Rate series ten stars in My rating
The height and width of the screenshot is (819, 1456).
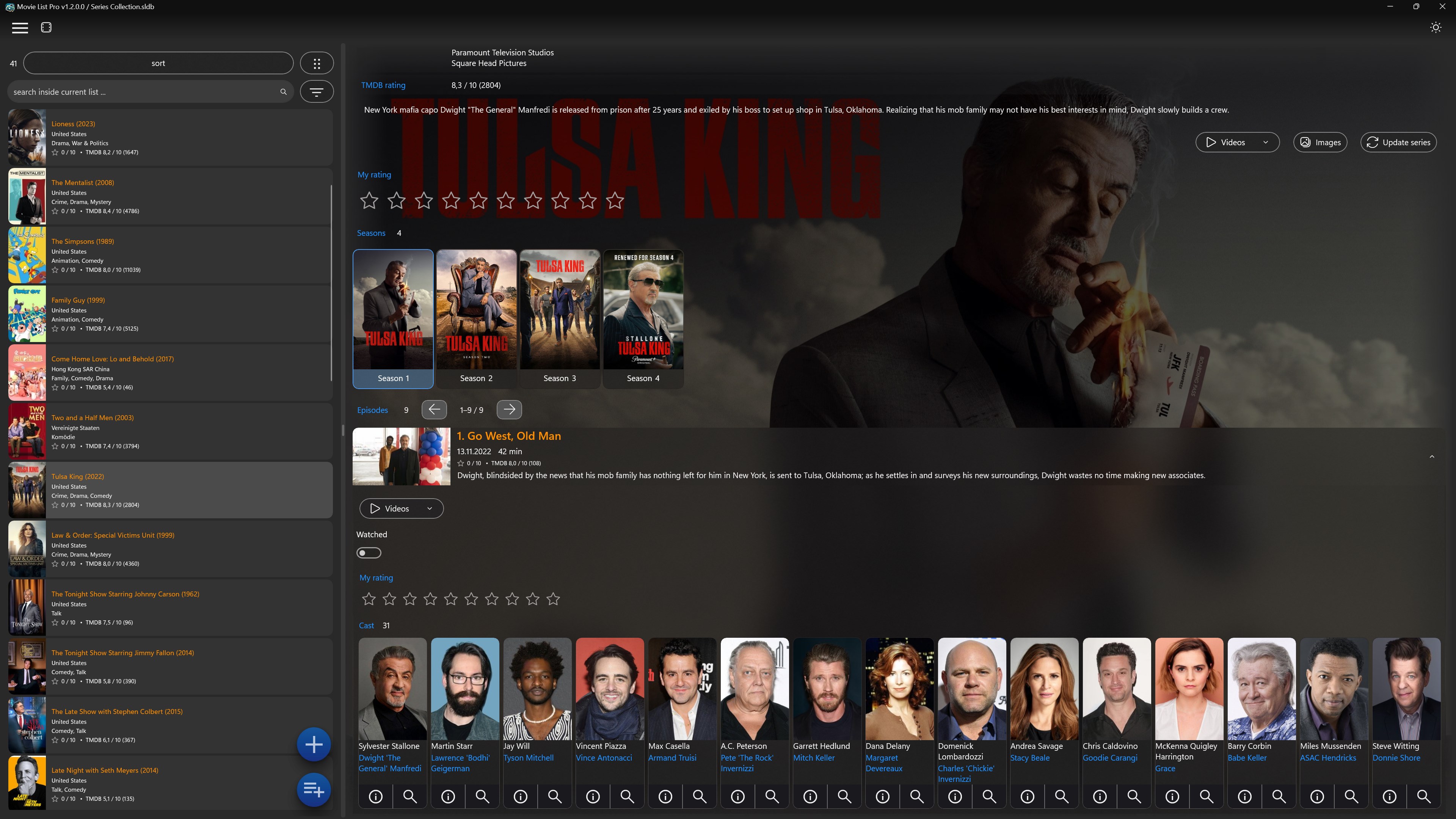point(615,200)
